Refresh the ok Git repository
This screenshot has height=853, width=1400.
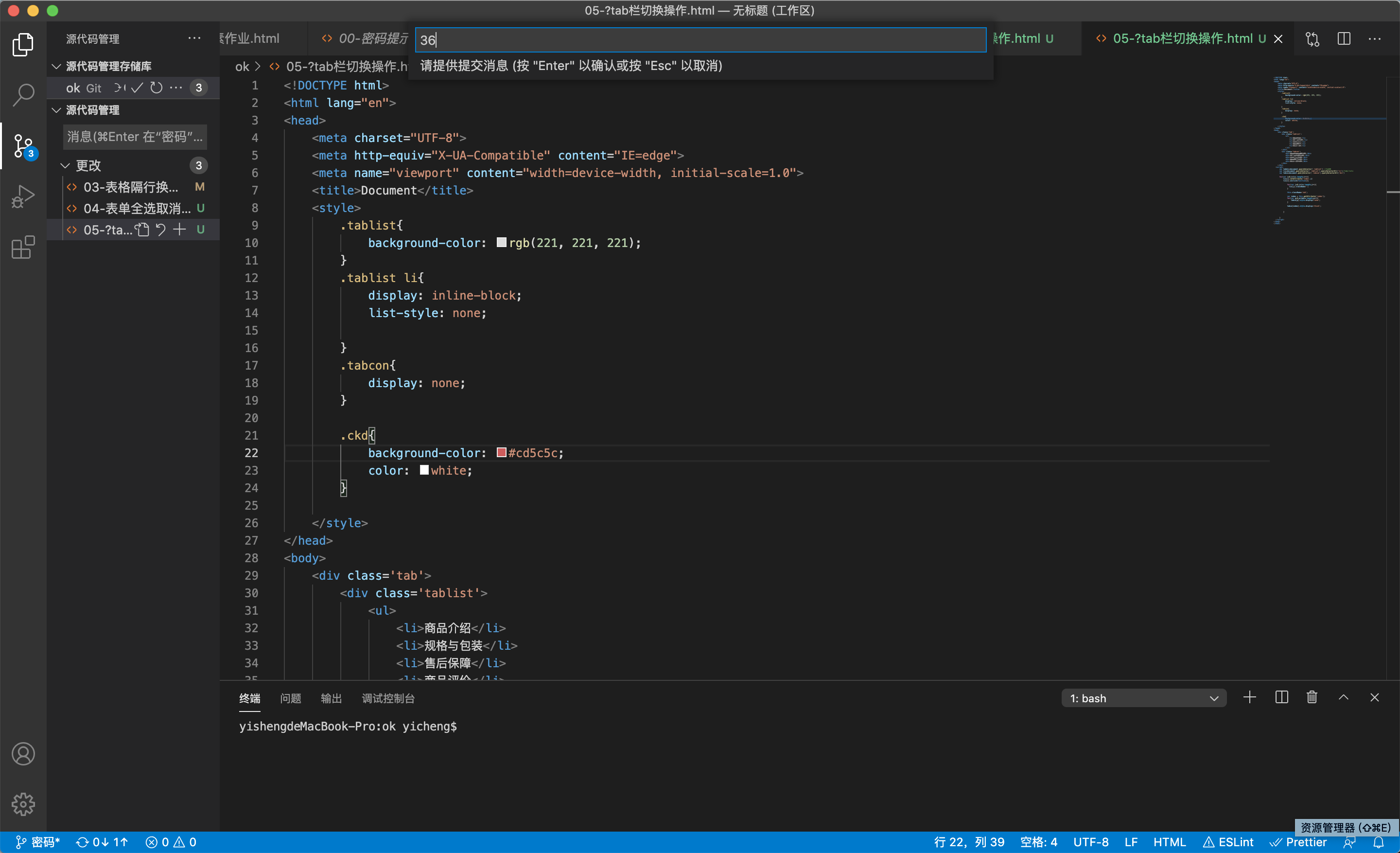pos(156,88)
